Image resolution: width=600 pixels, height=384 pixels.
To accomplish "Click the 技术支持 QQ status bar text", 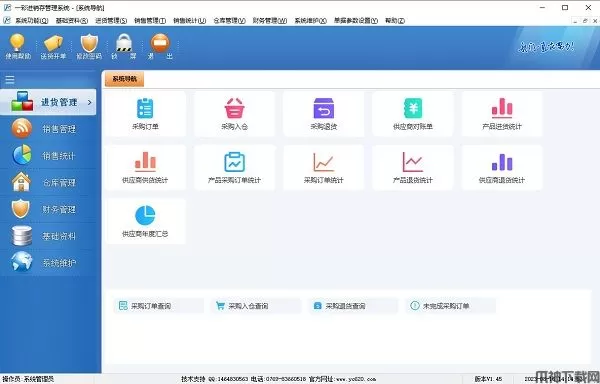I will (215, 379).
